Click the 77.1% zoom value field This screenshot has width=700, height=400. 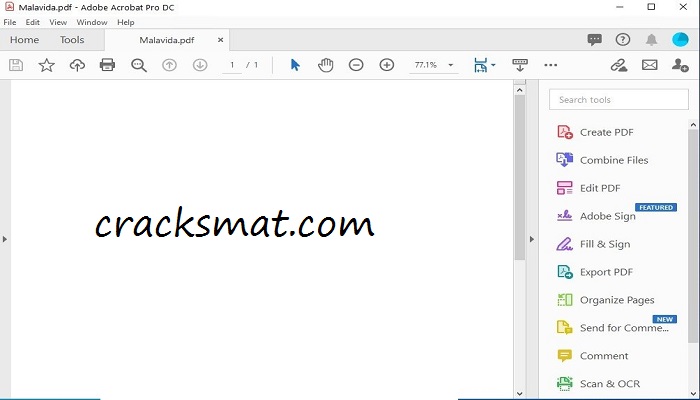[x=425, y=65]
